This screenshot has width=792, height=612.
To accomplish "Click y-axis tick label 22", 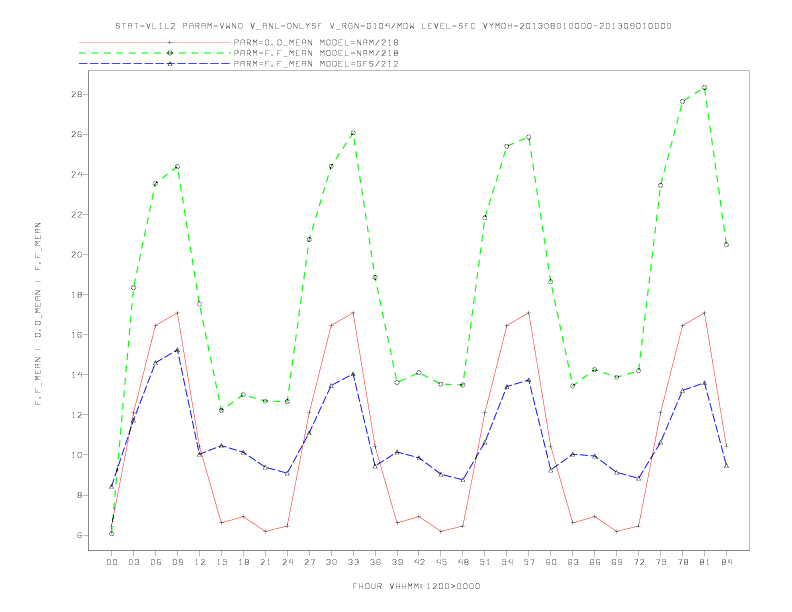I will pyautogui.click(x=77, y=215).
